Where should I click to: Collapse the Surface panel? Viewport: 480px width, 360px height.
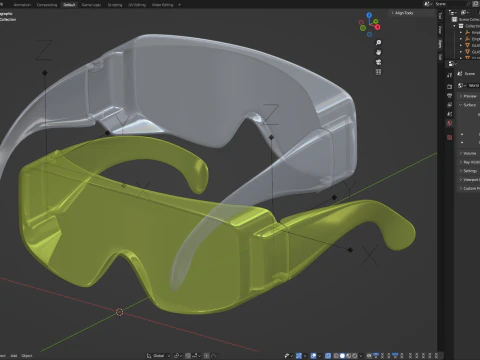[x=469, y=105]
